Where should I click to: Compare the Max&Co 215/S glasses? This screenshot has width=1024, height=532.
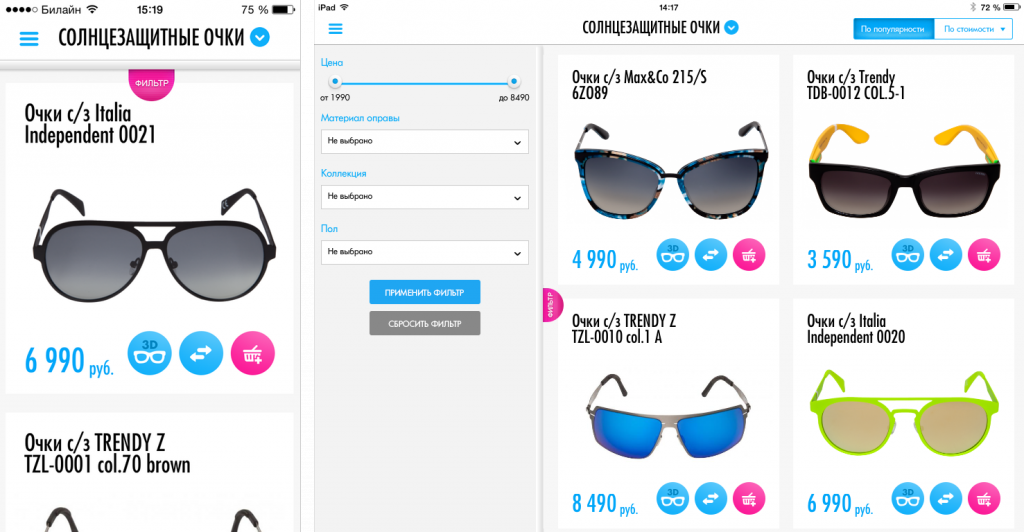(x=711, y=255)
